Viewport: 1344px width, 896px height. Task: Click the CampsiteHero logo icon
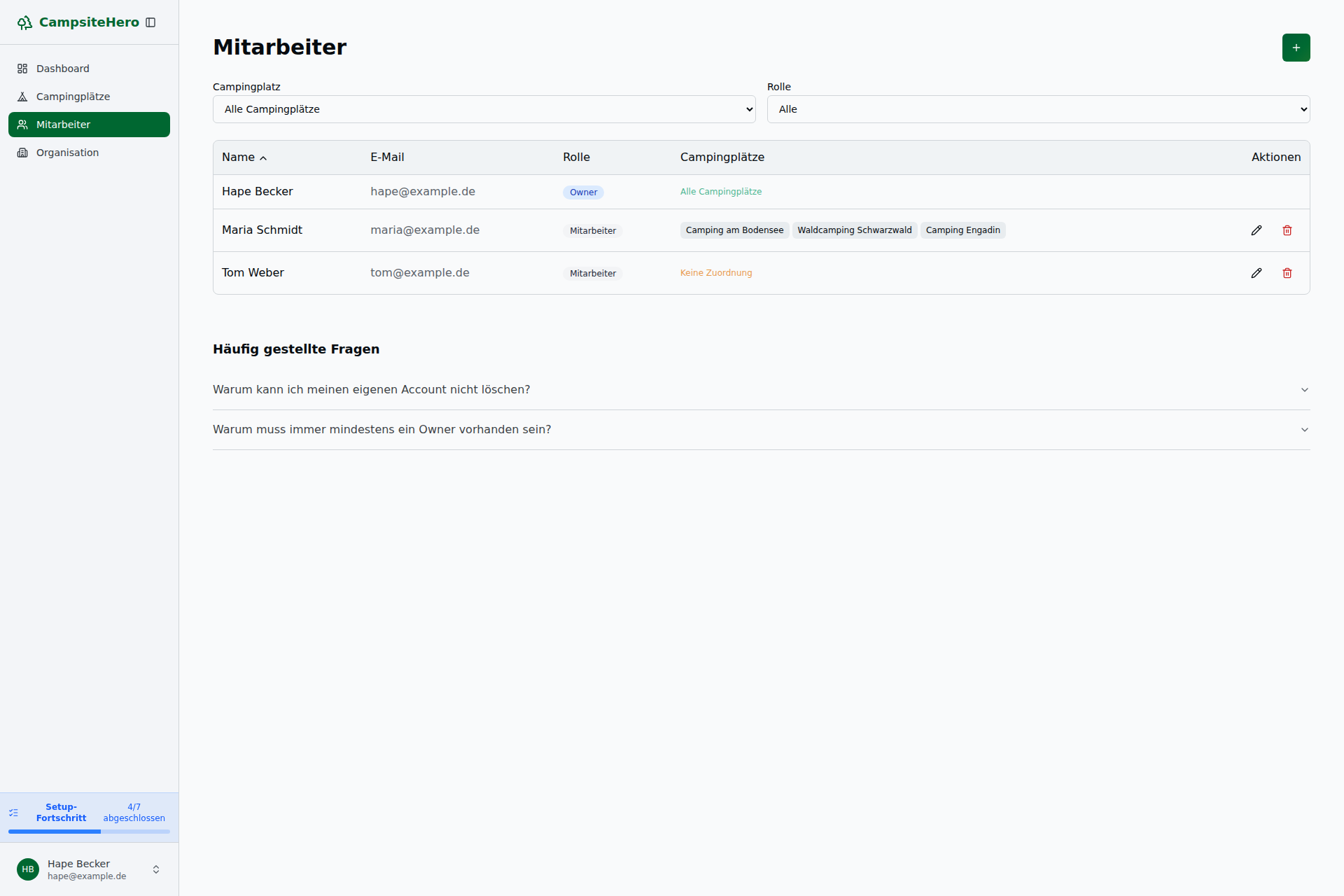pos(24,22)
